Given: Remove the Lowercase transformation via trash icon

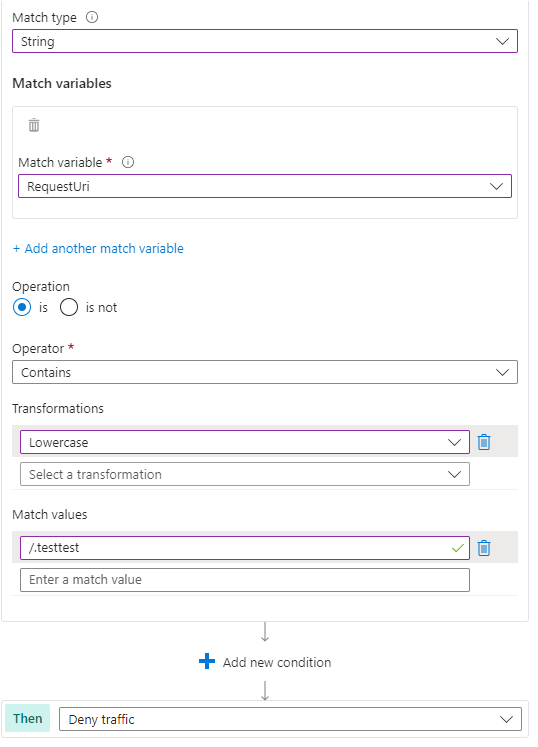Looking at the screenshot, I should (484, 442).
